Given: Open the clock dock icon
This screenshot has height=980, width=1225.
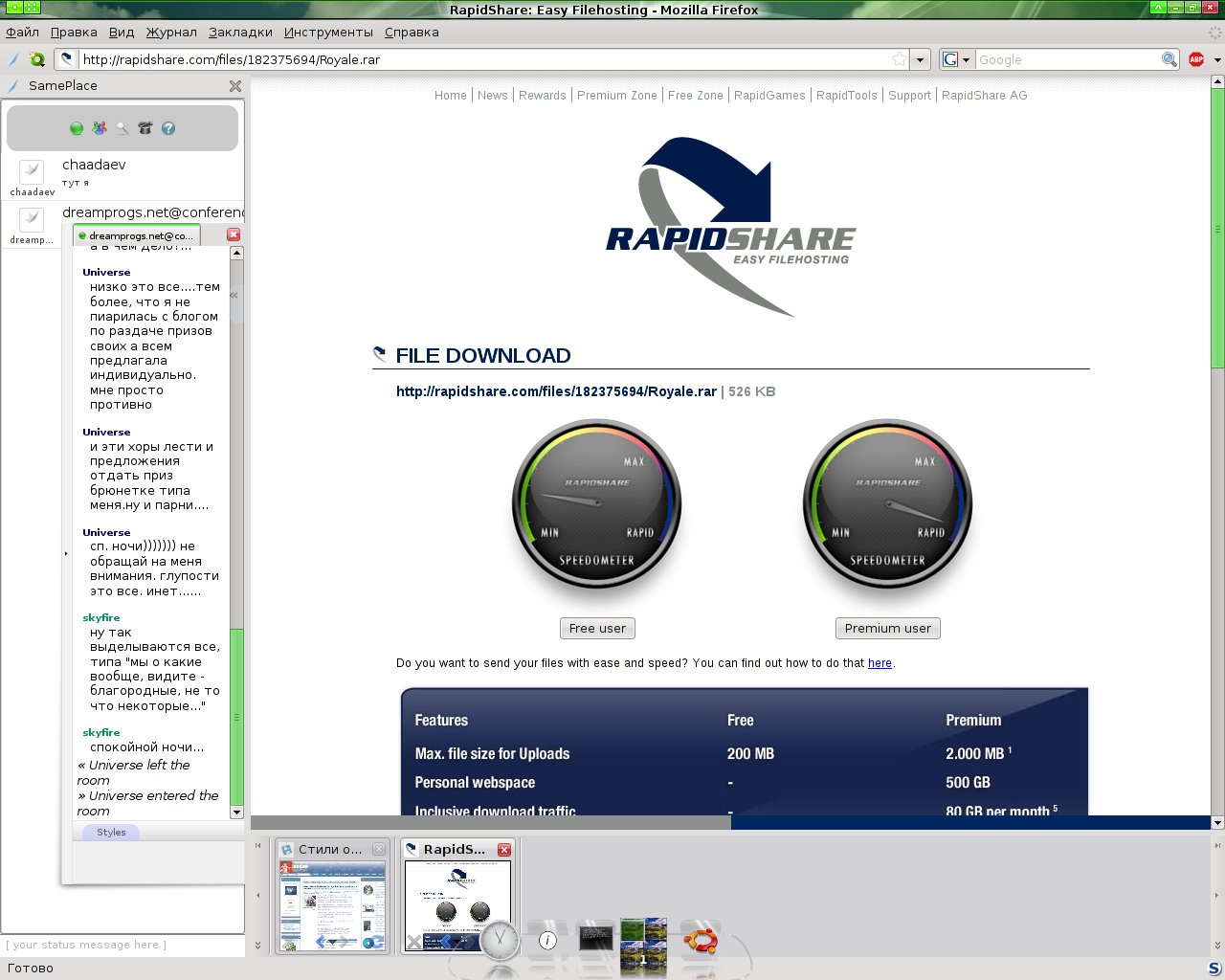Looking at the screenshot, I should (x=500, y=942).
